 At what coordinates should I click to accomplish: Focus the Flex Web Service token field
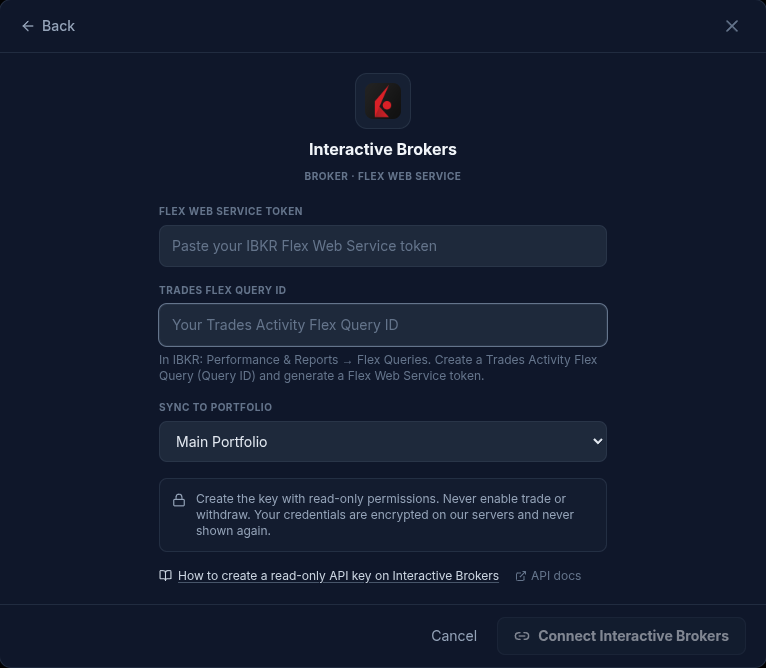coord(383,246)
